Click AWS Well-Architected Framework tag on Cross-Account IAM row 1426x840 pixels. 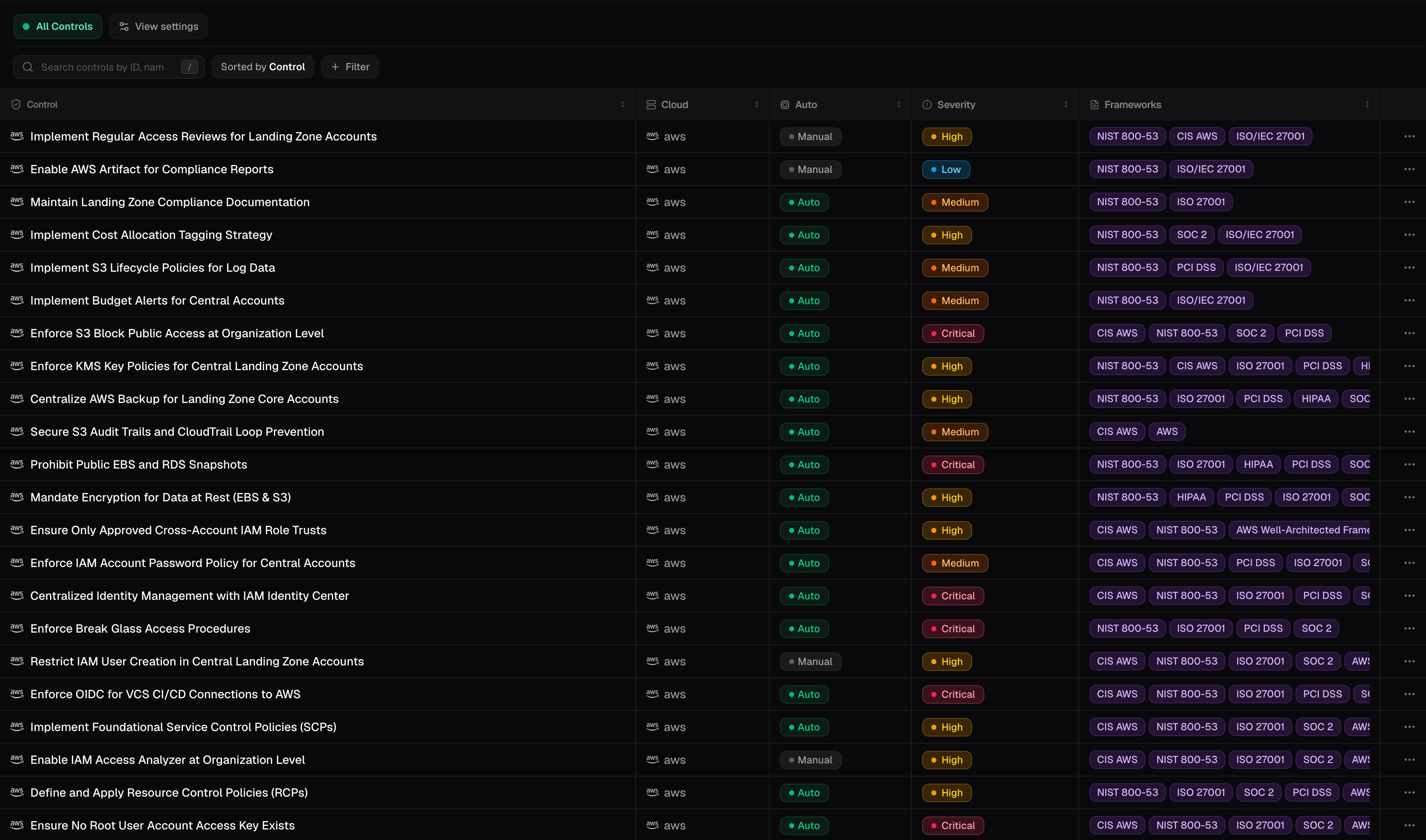click(x=1300, y=530)
